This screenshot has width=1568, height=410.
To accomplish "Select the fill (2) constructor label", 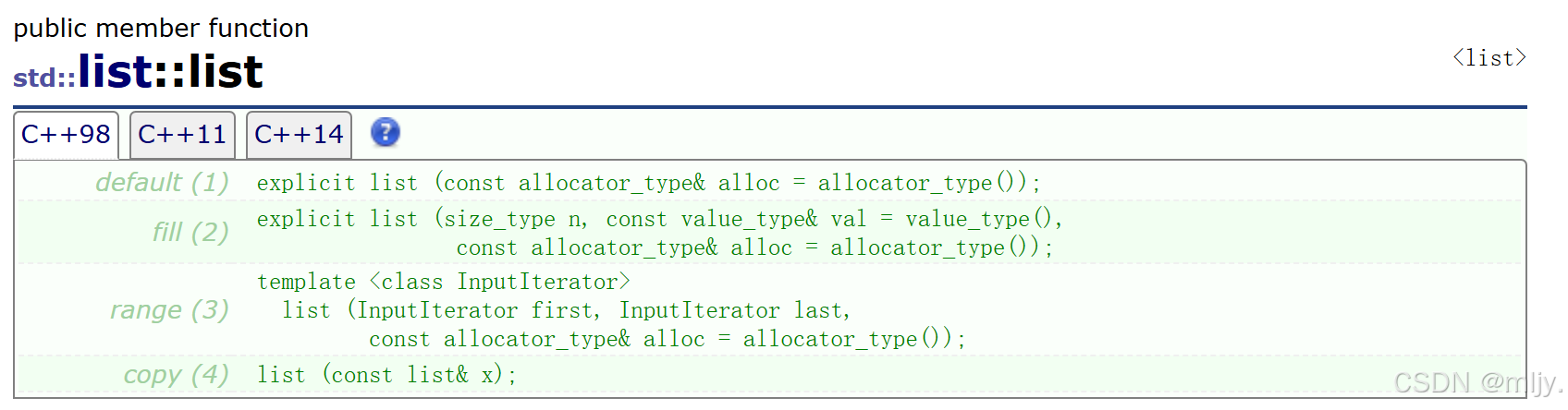I will click(x=190, y=232).
